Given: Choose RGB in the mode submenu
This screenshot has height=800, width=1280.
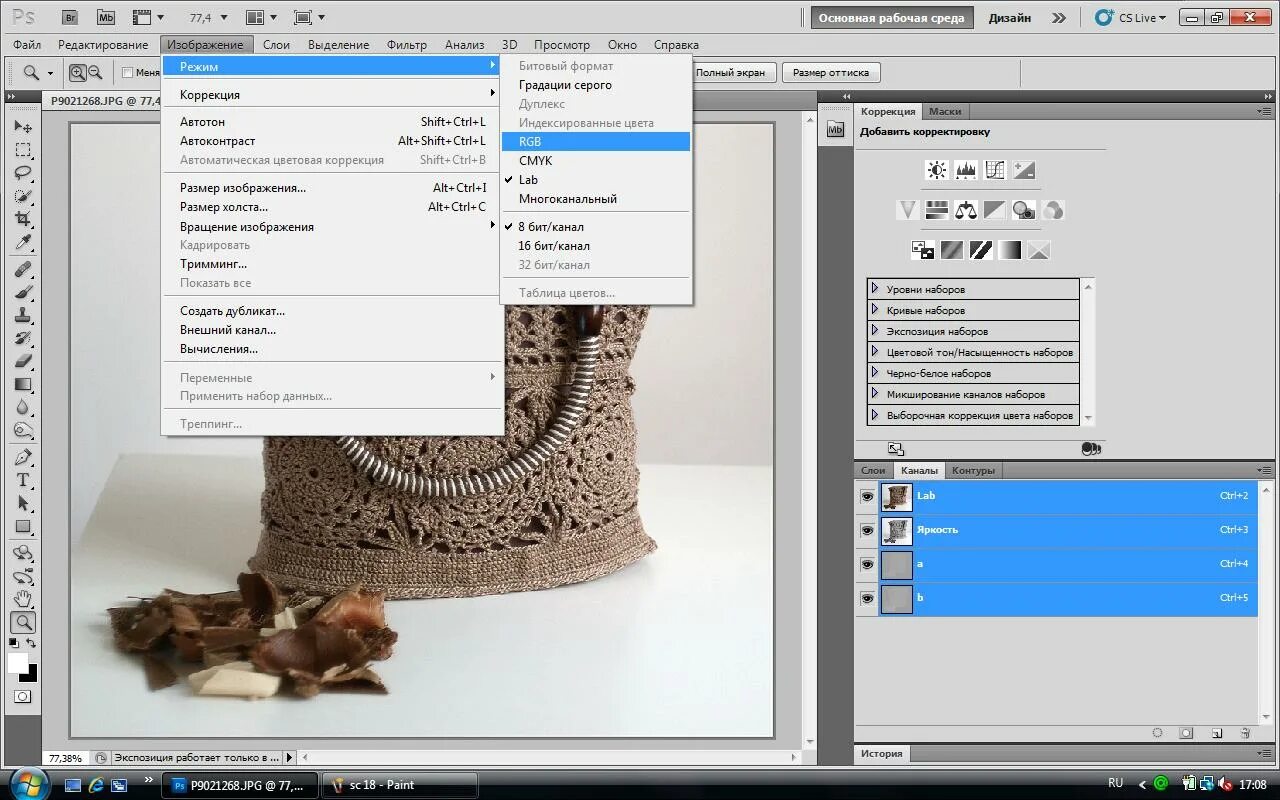Looking at the screenshot, I should point(596,142).
